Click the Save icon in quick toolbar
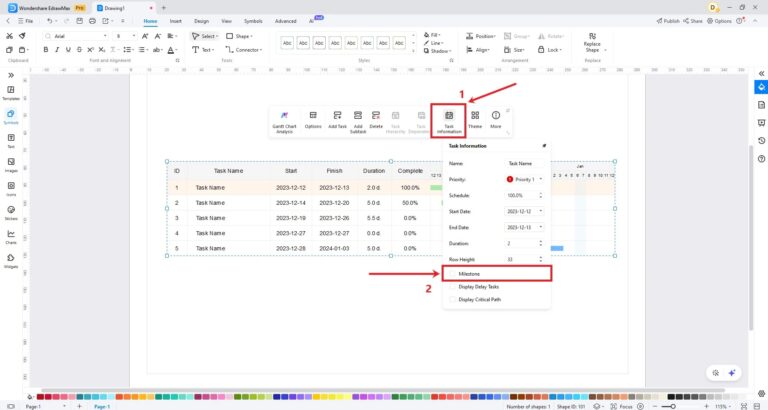Image resolution: width=768 pixels, height=410 pixels. click(x=79, y=21)
